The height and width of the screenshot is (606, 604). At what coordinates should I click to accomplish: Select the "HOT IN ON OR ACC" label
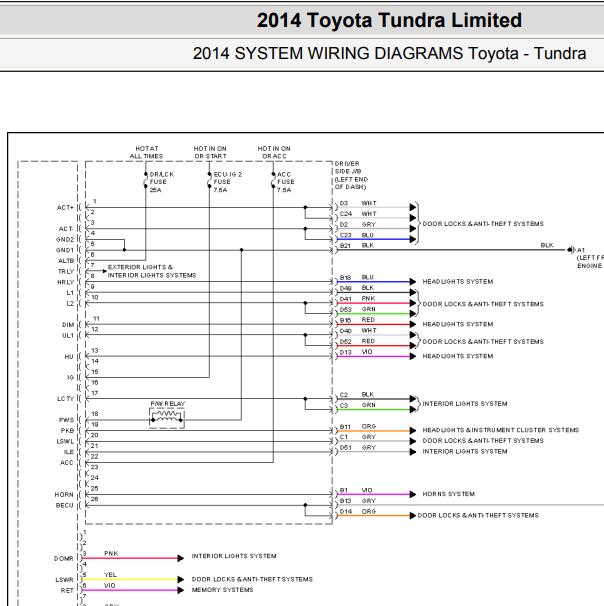click(x=274, y=152)
